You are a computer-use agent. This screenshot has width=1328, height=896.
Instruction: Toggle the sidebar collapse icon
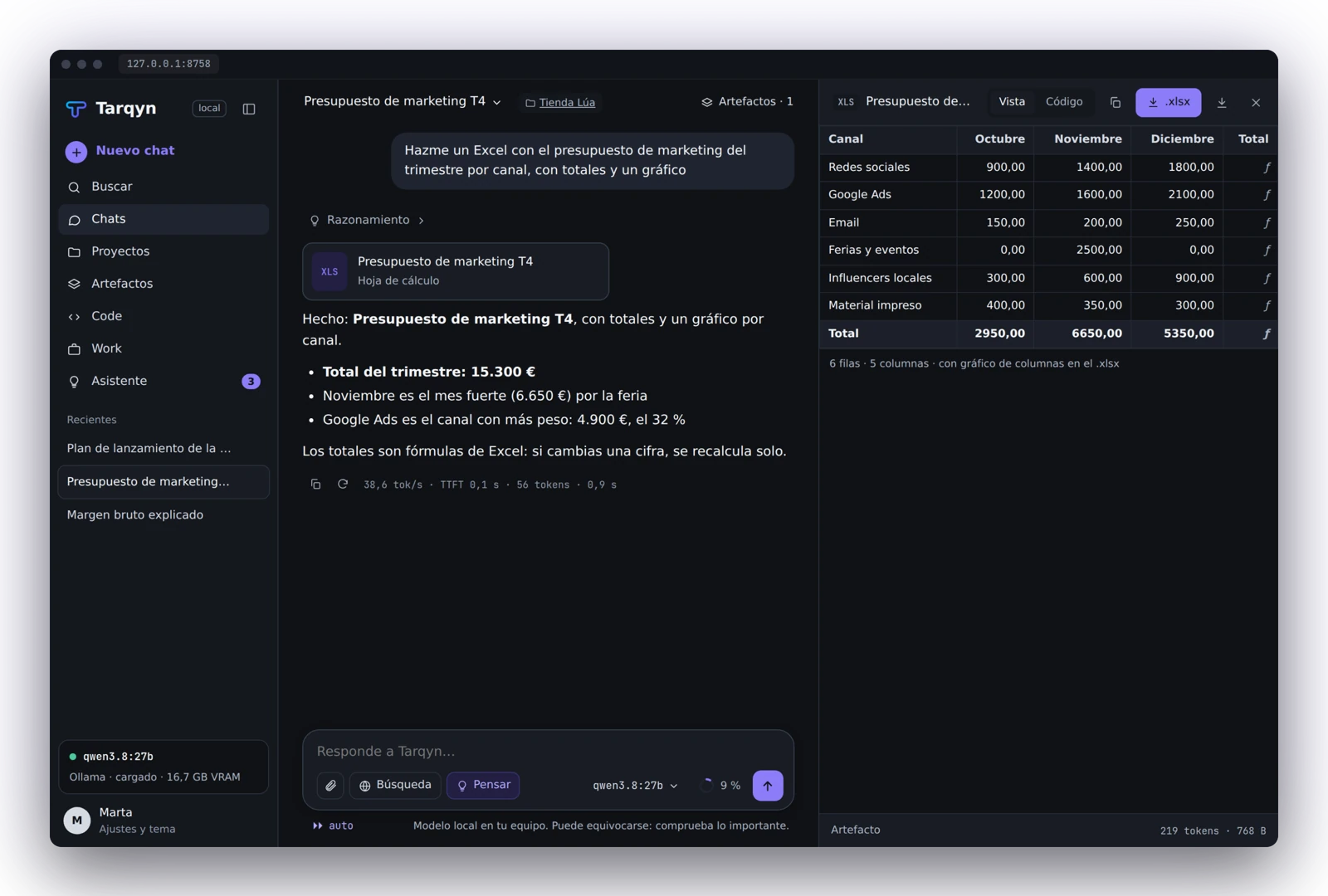tap(249, 109)
